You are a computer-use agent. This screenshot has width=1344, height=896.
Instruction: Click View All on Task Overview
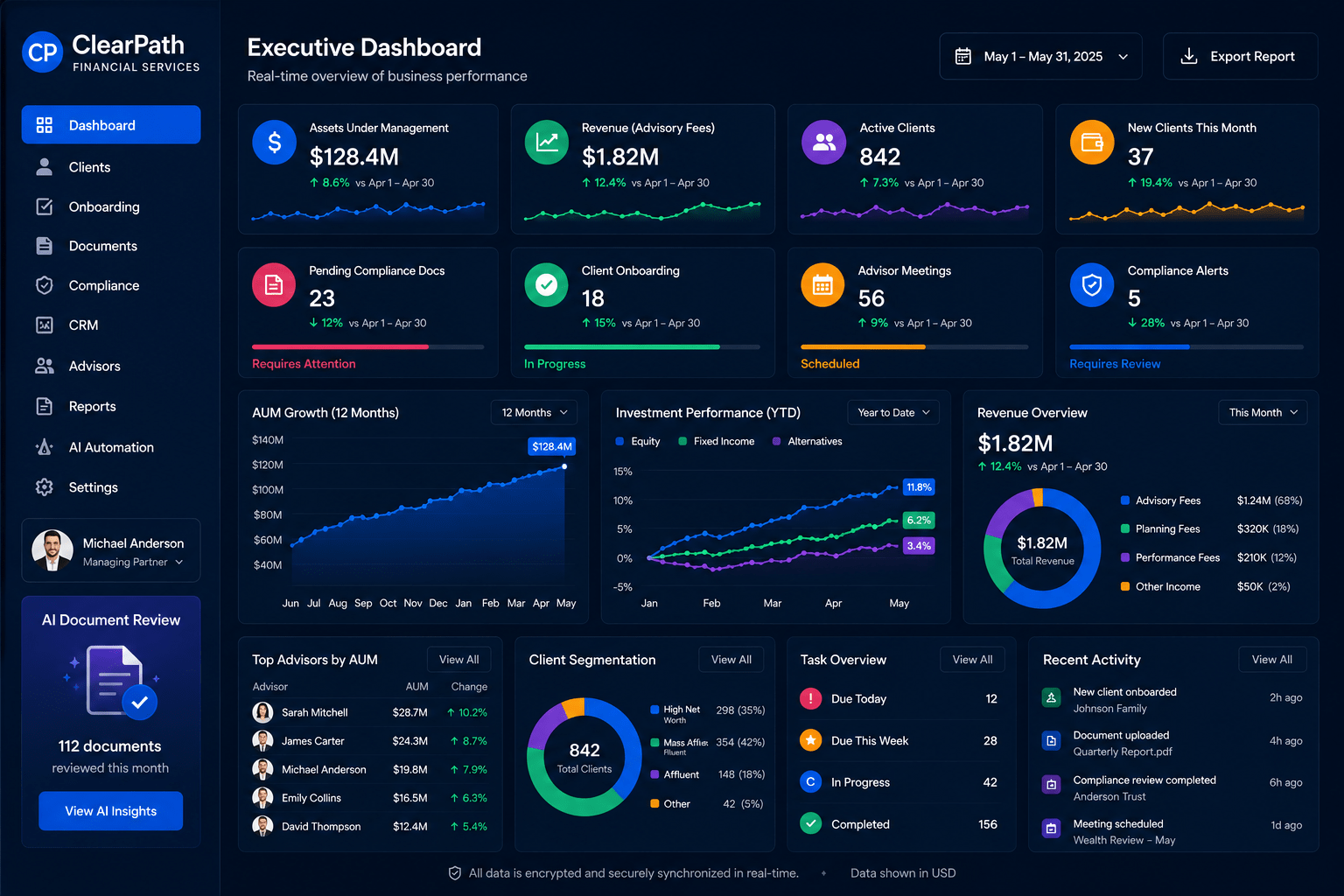click(x=972, y=660)
